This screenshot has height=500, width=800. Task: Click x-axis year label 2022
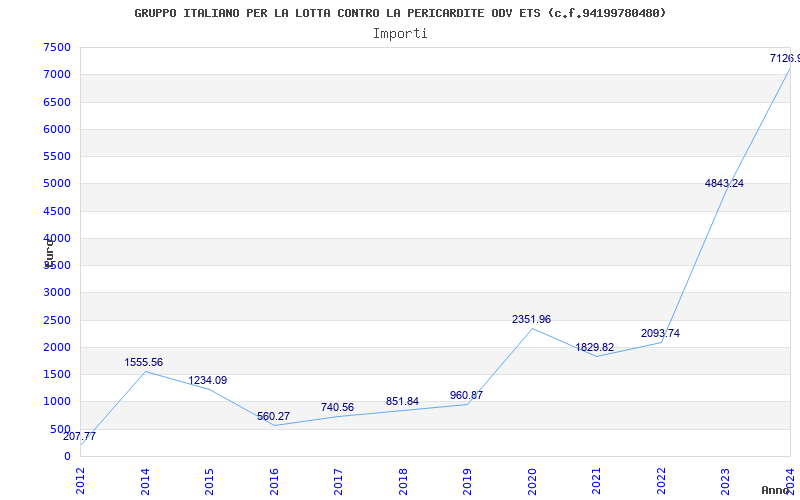click(661, 481)
